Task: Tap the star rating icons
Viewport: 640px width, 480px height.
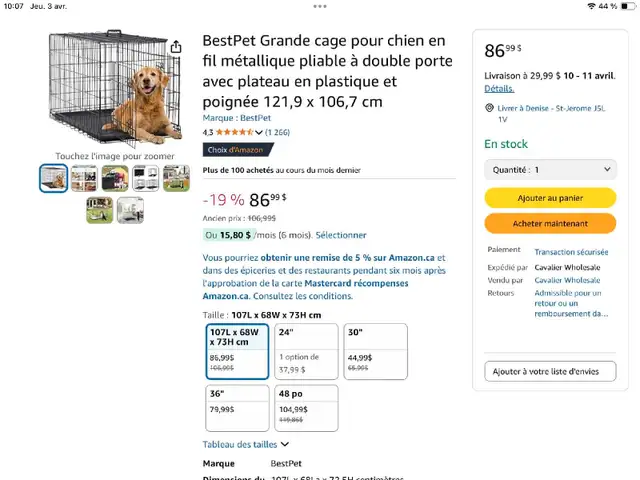Action: [234, 132]
